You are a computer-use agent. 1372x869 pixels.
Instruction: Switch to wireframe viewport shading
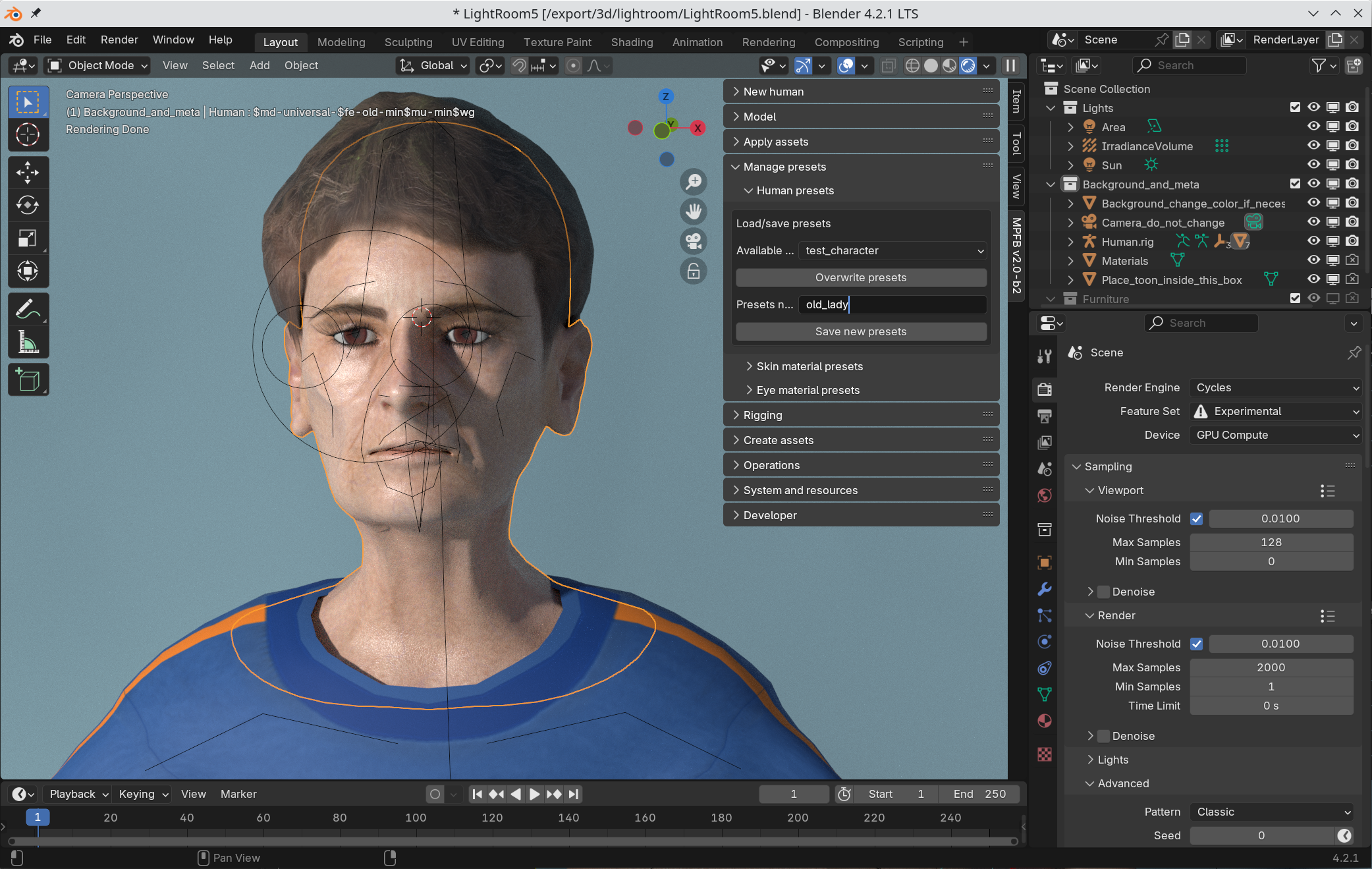[x=912, y=65]
